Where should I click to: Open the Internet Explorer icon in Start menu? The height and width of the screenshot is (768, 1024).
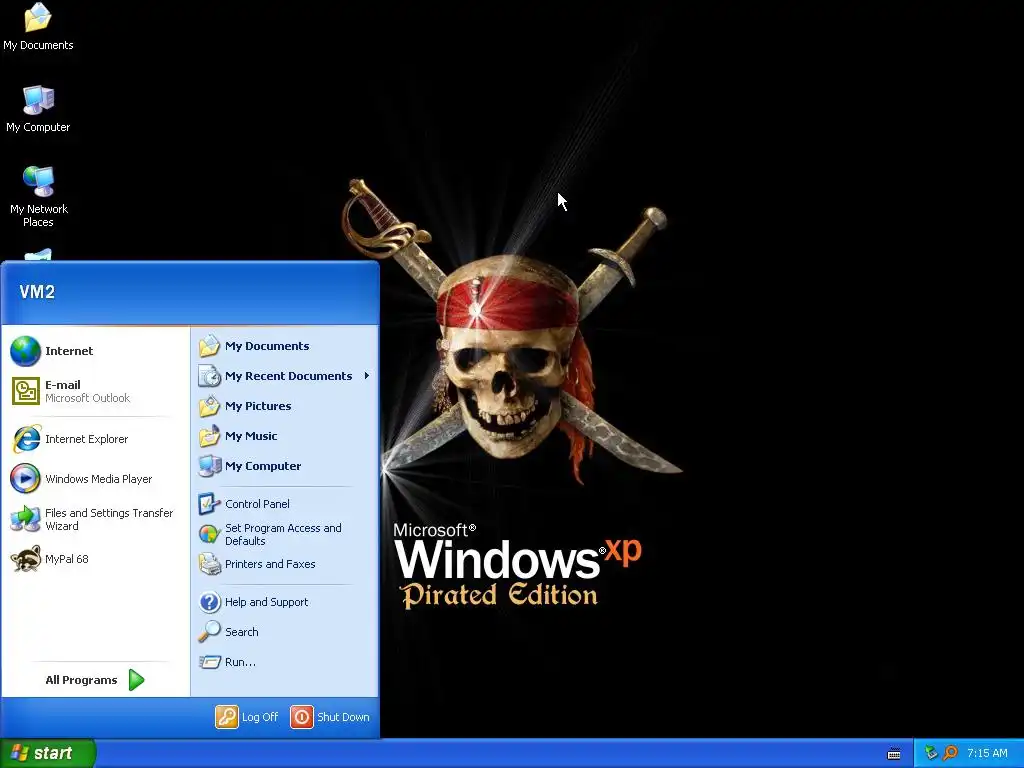(26, 439)
